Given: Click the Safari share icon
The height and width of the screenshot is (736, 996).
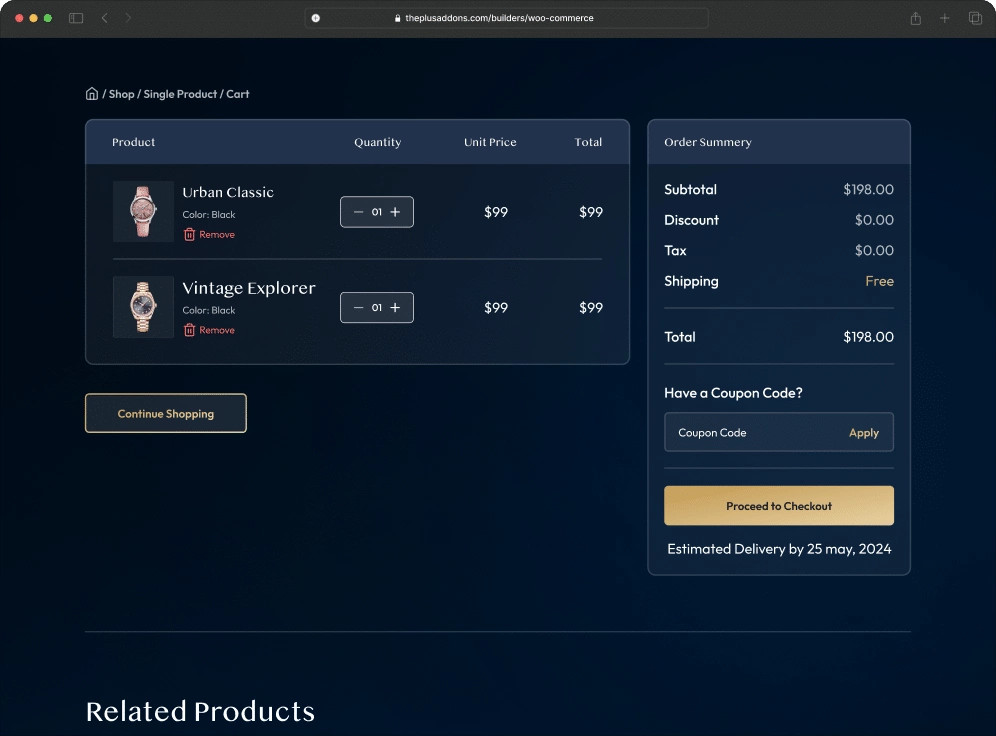Looking at the screenshot, I should (915, 18).
